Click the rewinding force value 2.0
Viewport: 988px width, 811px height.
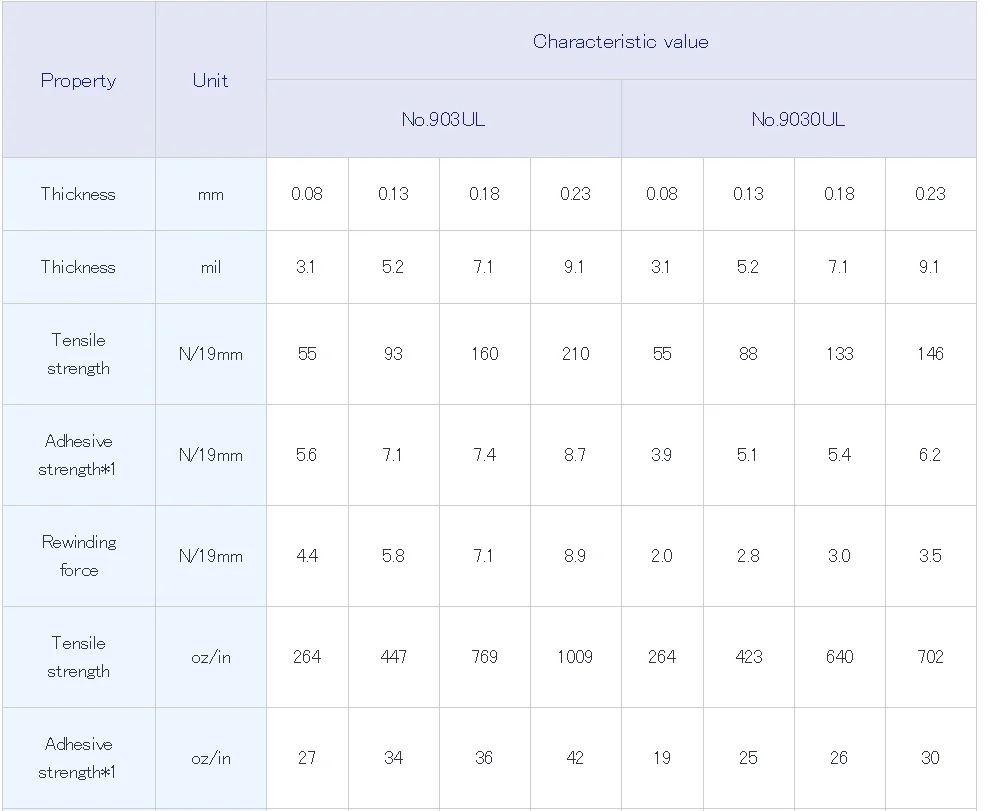click(x=662, y=556)
